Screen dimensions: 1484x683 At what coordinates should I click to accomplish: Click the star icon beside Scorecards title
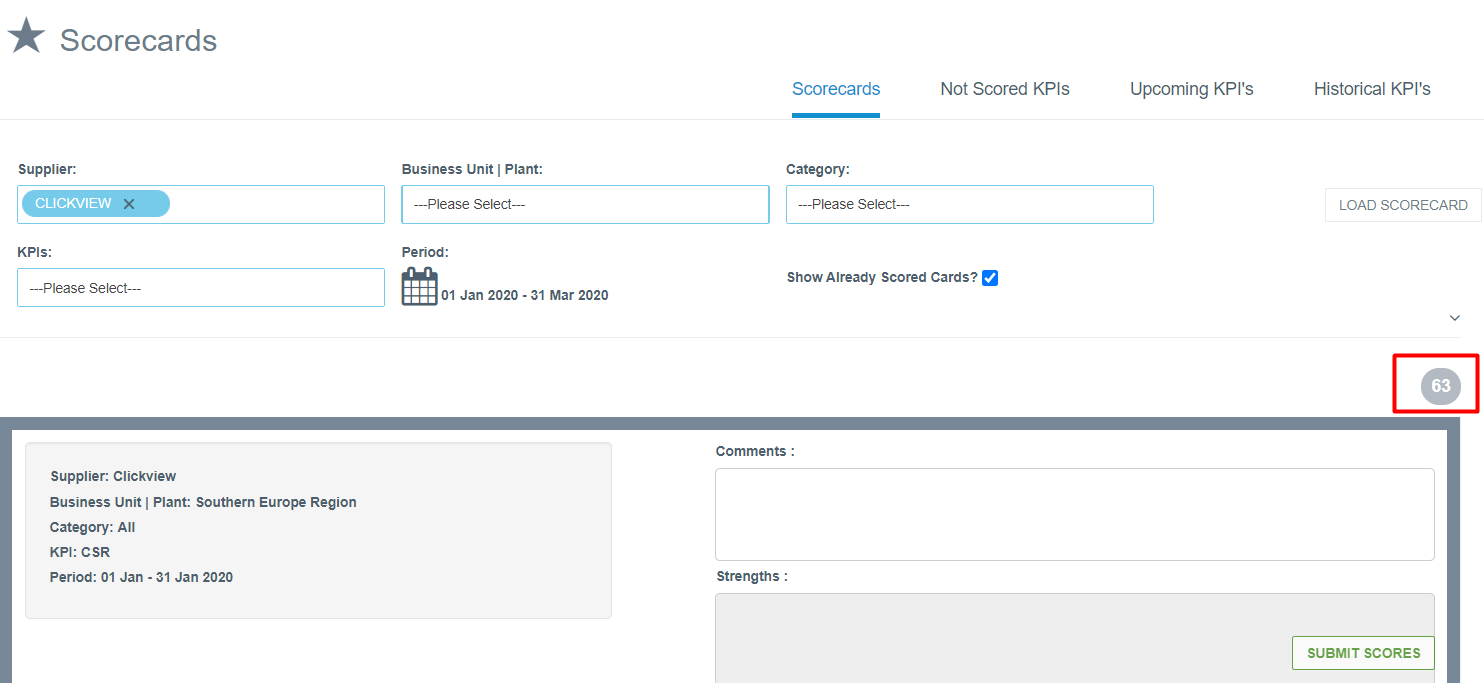pyautogui.click(x=26, y=36)
